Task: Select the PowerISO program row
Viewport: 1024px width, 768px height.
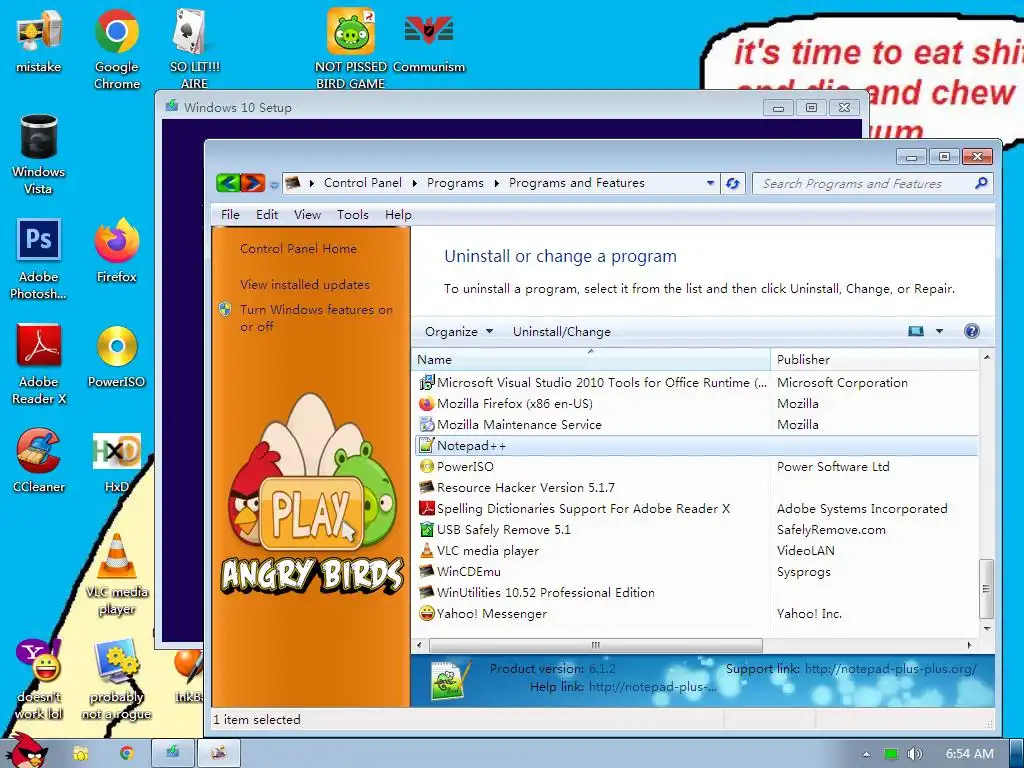Action: (696, 466)
